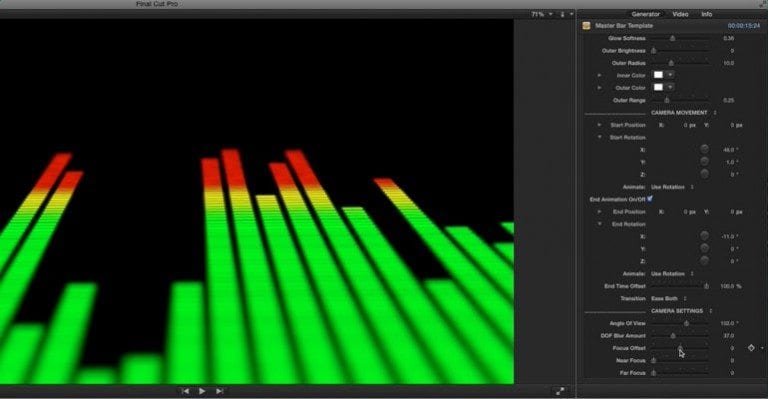This screenshot has width=768, height=399.
Task: Open the Info inspector tab
Action: (706, 14)
